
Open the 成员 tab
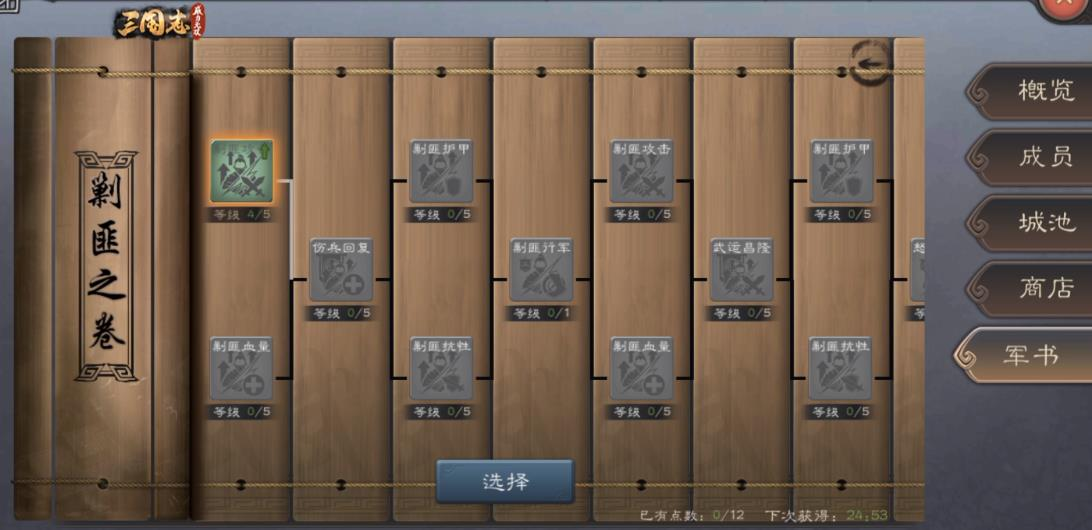tap(1031, 157)
